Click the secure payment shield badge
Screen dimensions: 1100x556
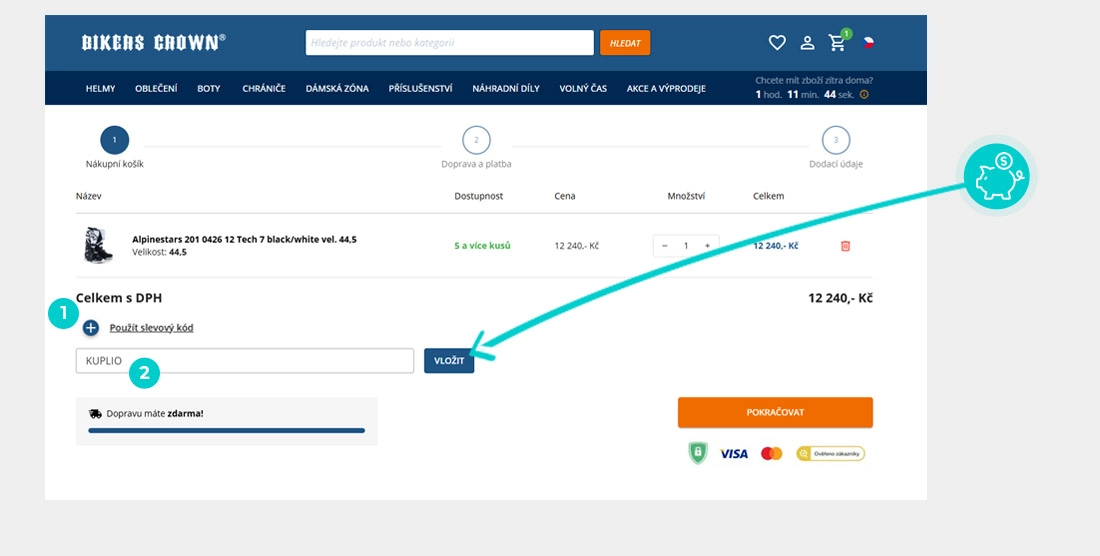pos(697,453)
